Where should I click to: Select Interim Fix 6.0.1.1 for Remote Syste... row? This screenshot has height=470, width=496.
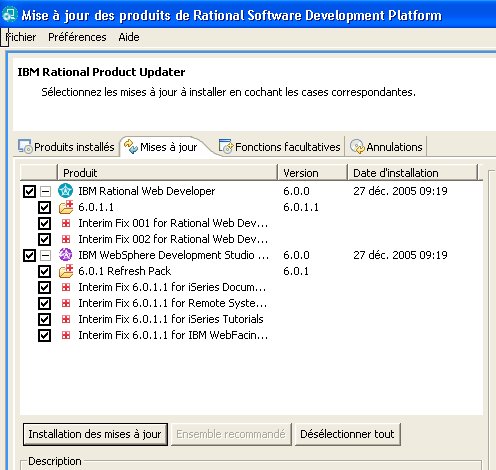pos(173,303)
